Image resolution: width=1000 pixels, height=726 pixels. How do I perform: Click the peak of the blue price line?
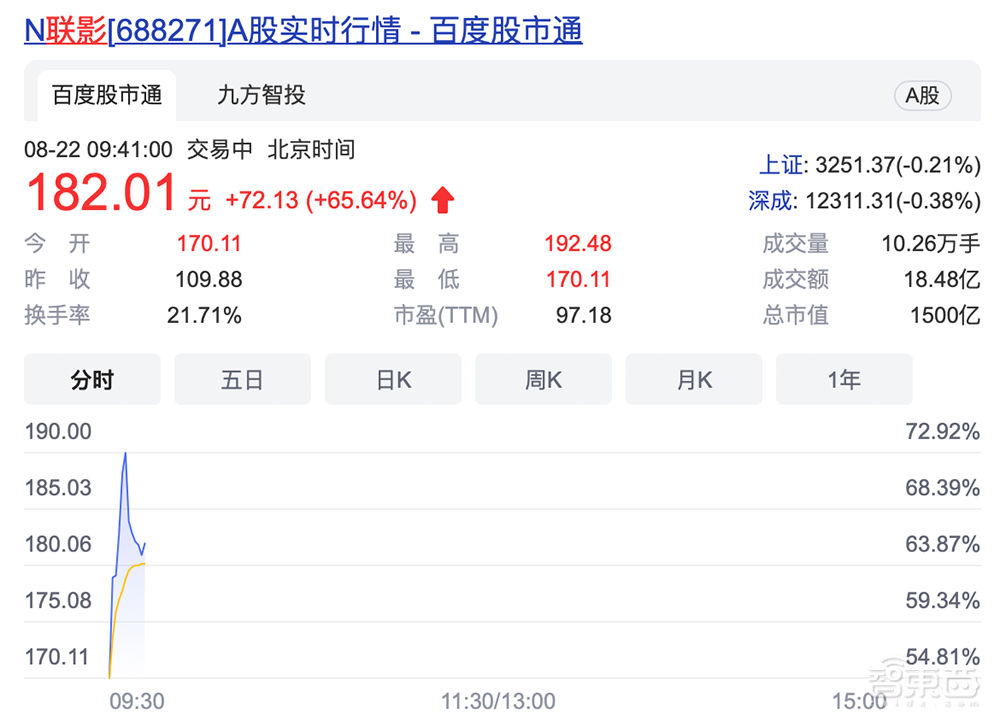[125, 453]
